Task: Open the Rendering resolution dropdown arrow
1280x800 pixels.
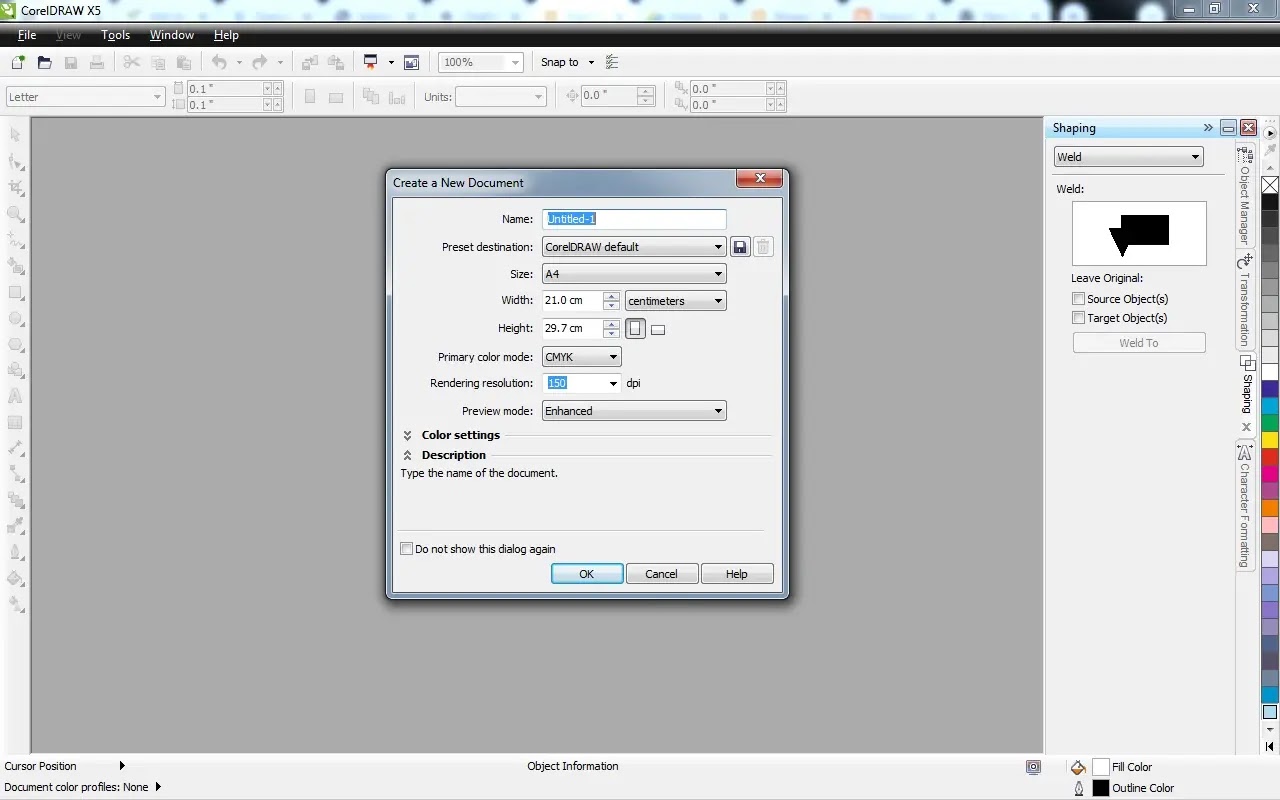Action: click(x=612, y=383)
